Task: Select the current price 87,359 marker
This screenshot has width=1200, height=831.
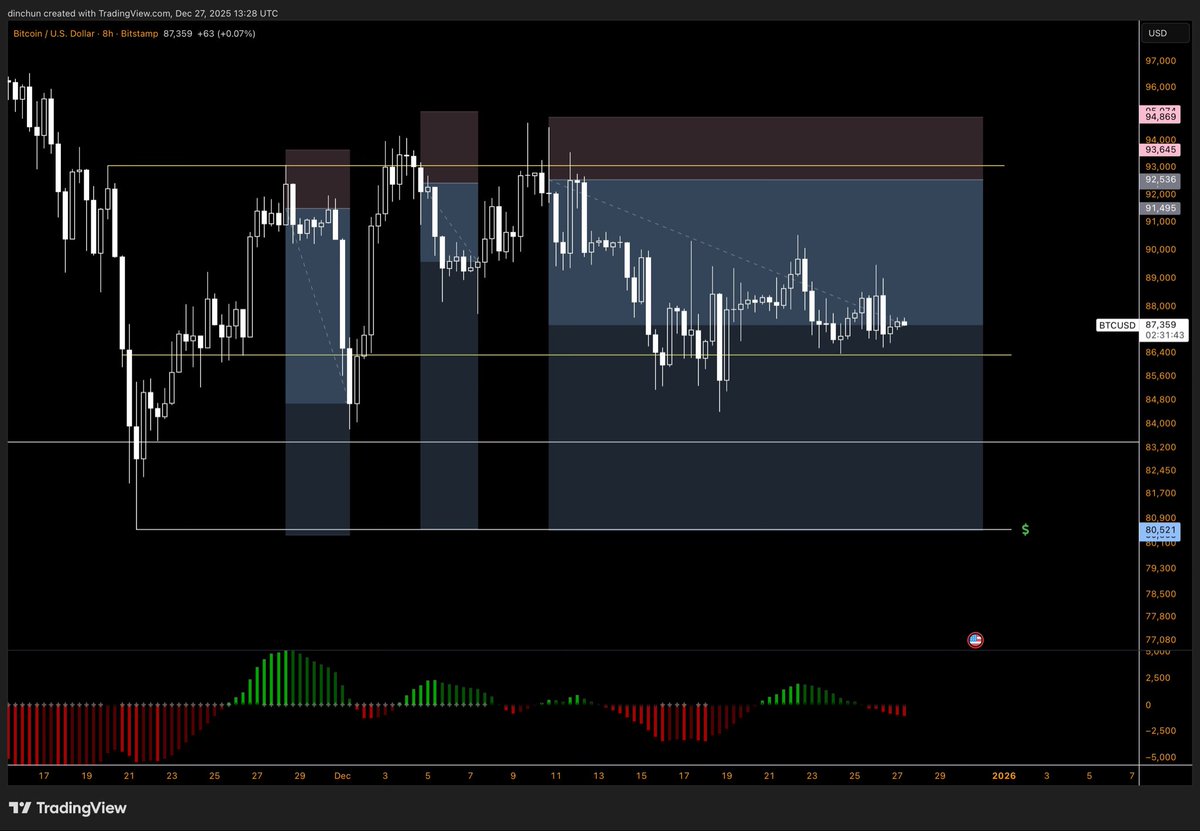Action: pos(1160,325)
